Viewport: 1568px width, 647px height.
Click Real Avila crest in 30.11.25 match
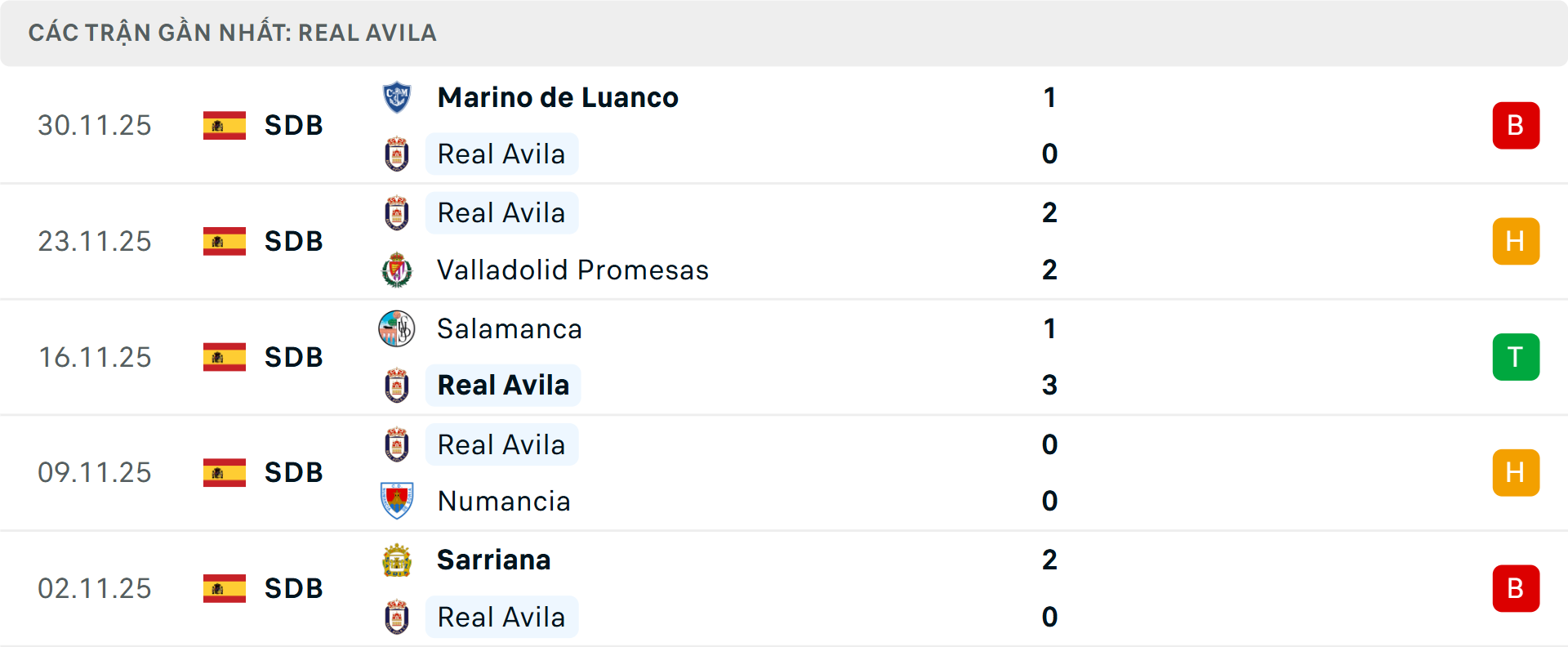(x=397, y=154)
